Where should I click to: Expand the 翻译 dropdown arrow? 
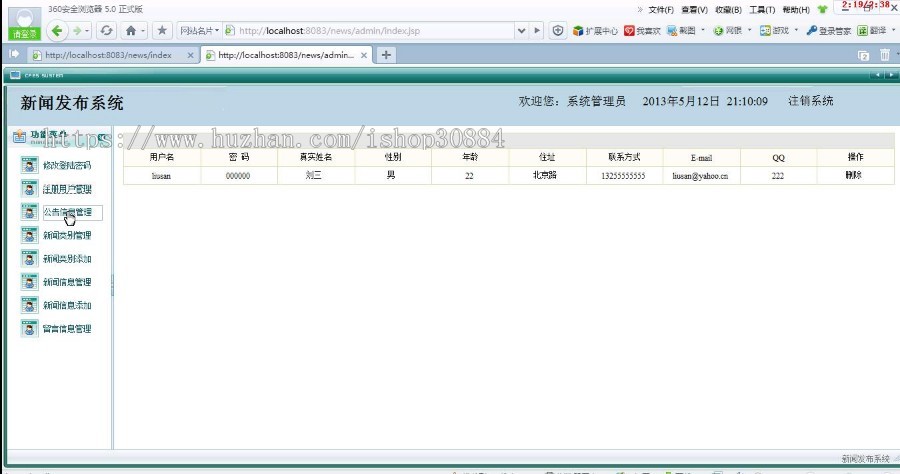coord(893,30)
